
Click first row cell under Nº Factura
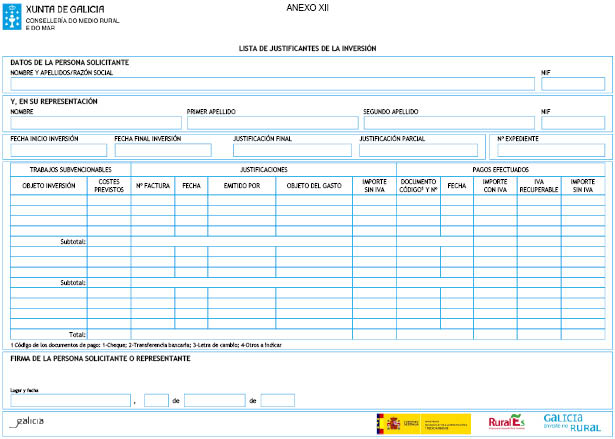coord(153,200)
